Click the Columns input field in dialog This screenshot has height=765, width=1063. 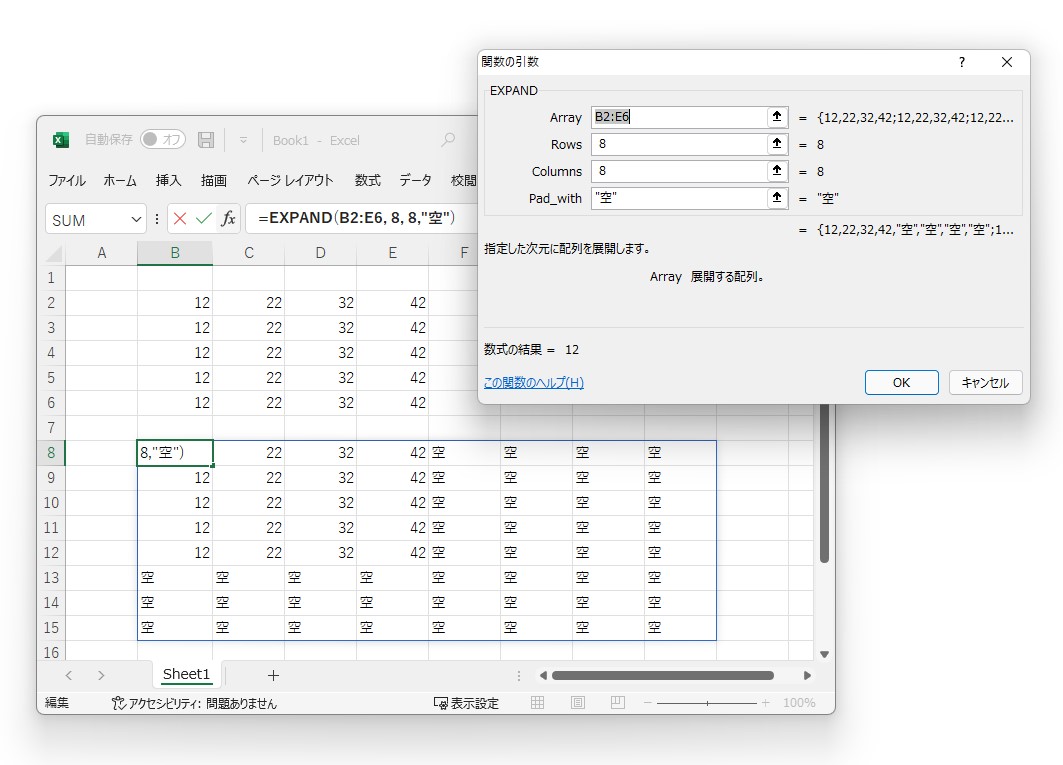(x=679, y=171)
